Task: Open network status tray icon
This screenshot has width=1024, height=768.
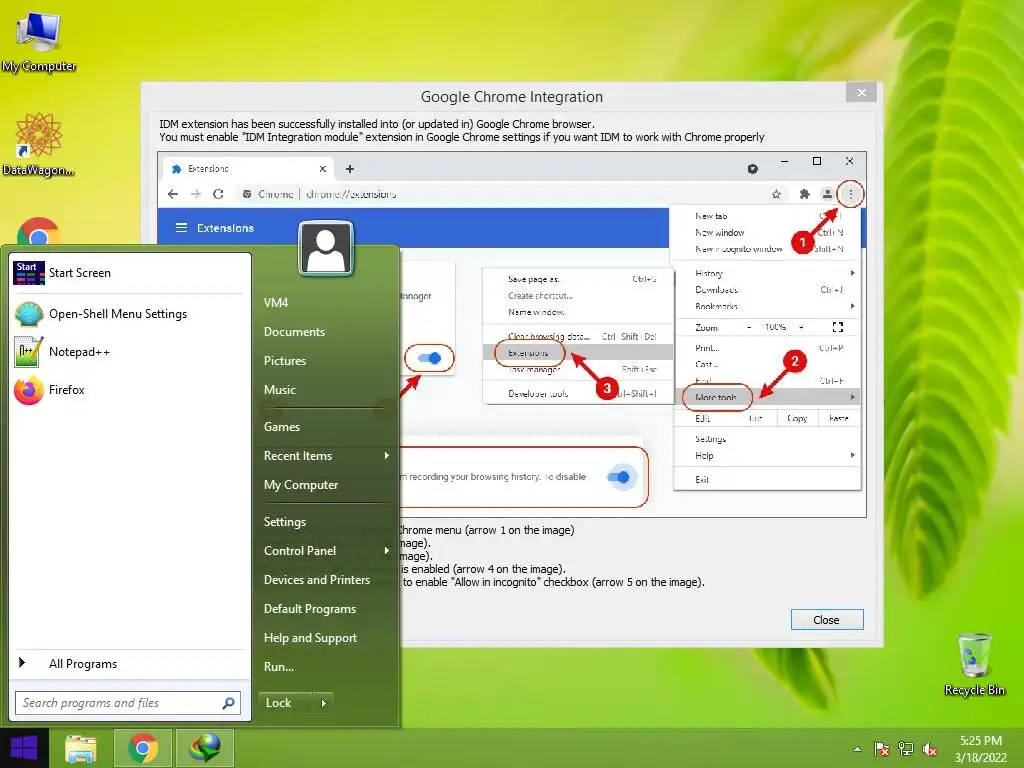Action: coord(906,749)
